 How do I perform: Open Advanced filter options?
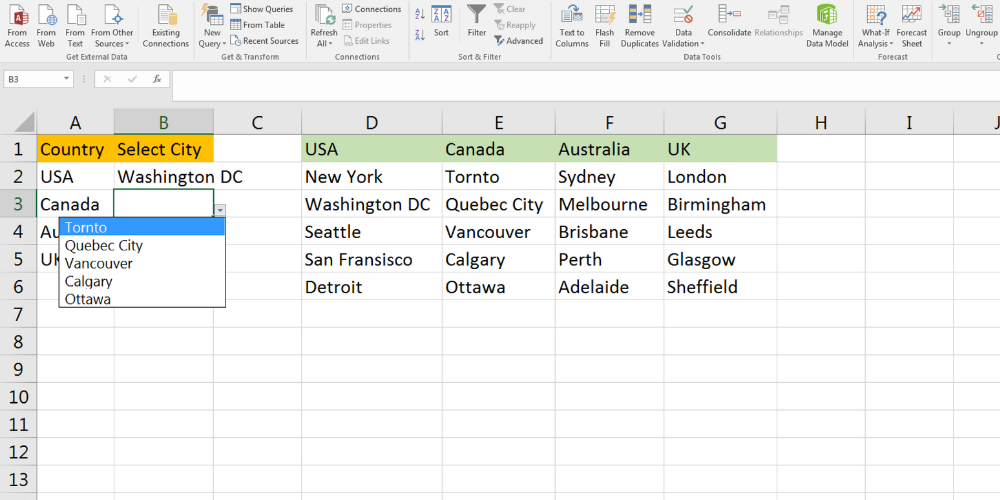coord(518,41)
